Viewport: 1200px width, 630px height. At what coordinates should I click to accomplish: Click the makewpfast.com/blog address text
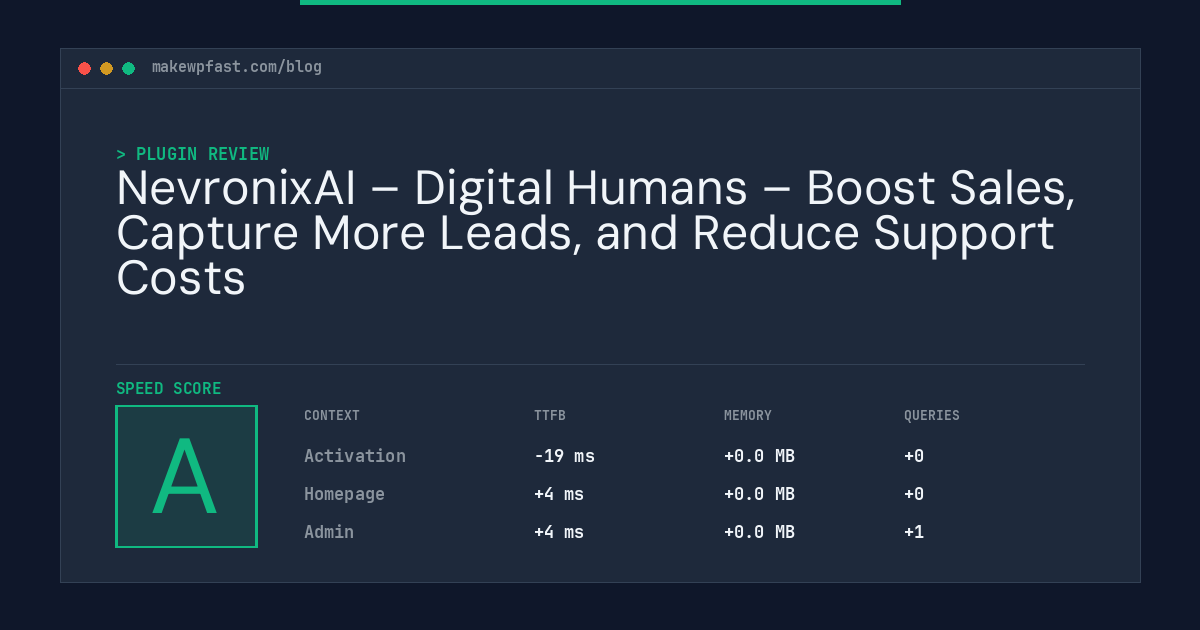(237, 67)
